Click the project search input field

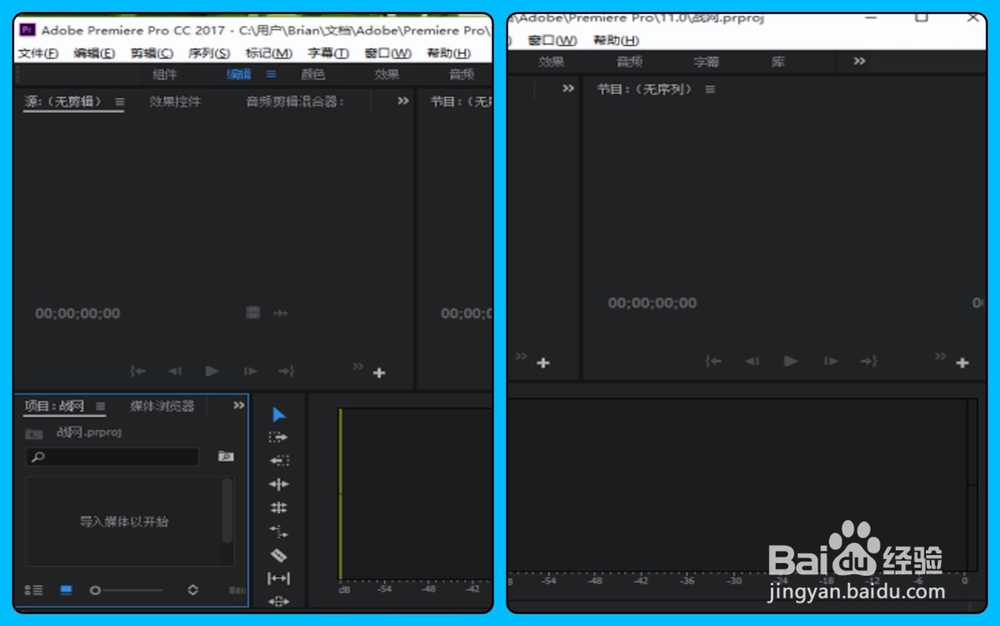[x=113, y=456]
